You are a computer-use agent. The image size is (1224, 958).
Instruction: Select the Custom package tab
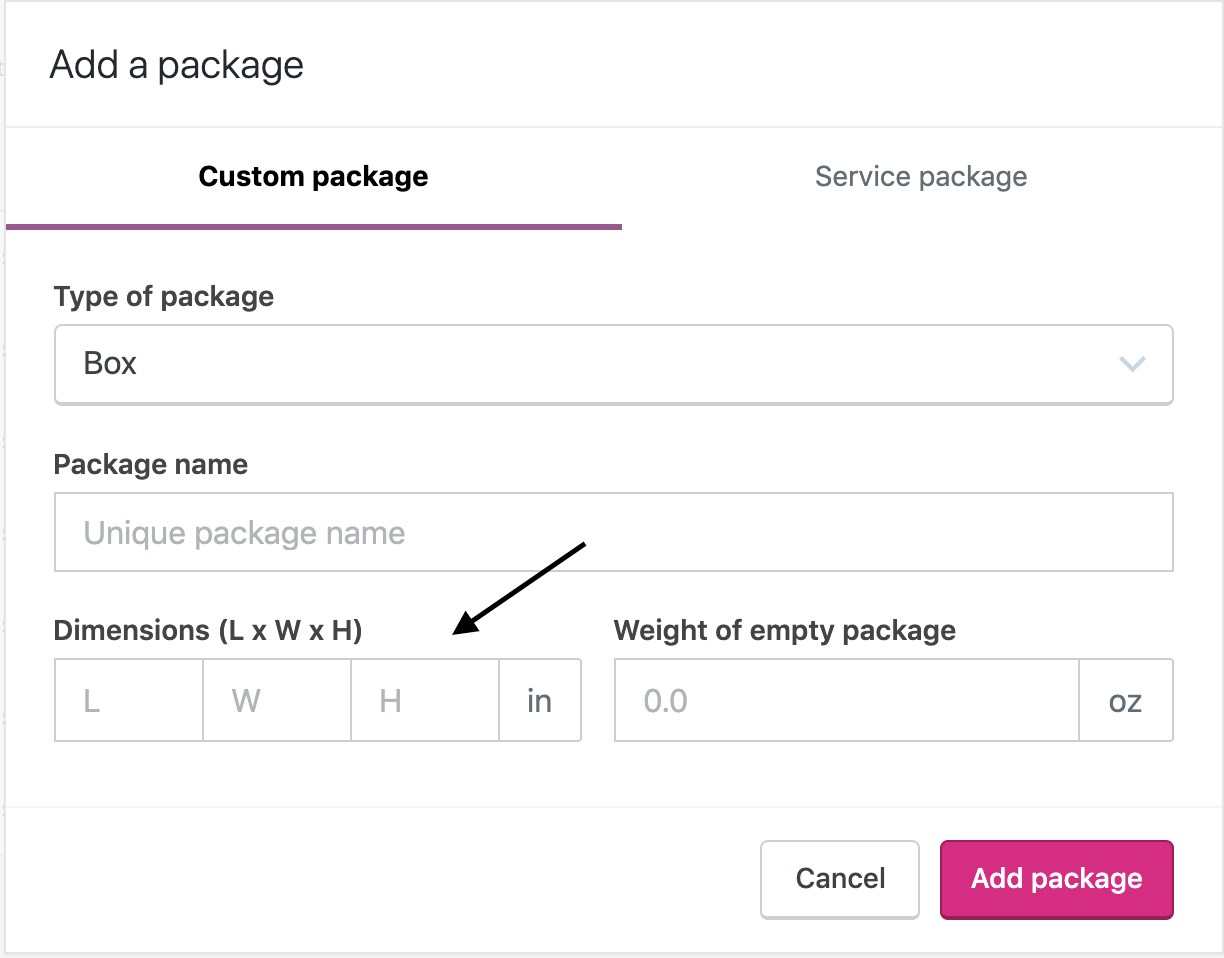(313, 176)
